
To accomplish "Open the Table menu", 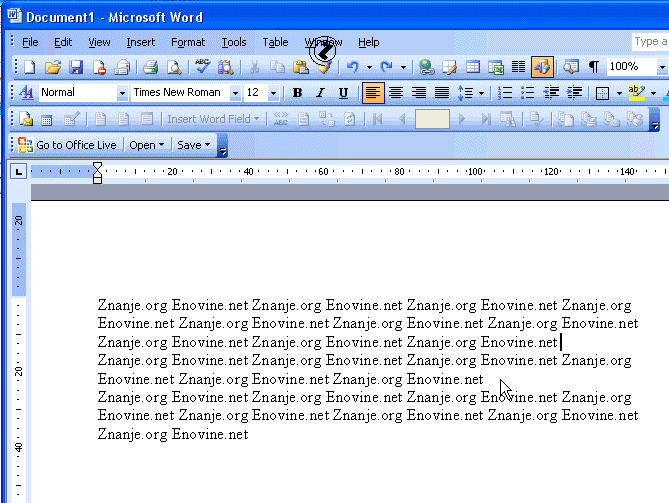I will click(275, 42).
